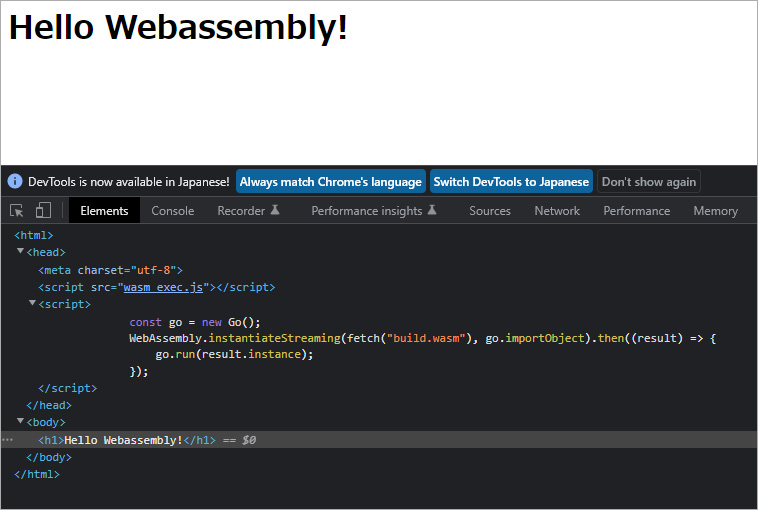Collapse the inline script node
Screen dimensions: 758x510
32,303
